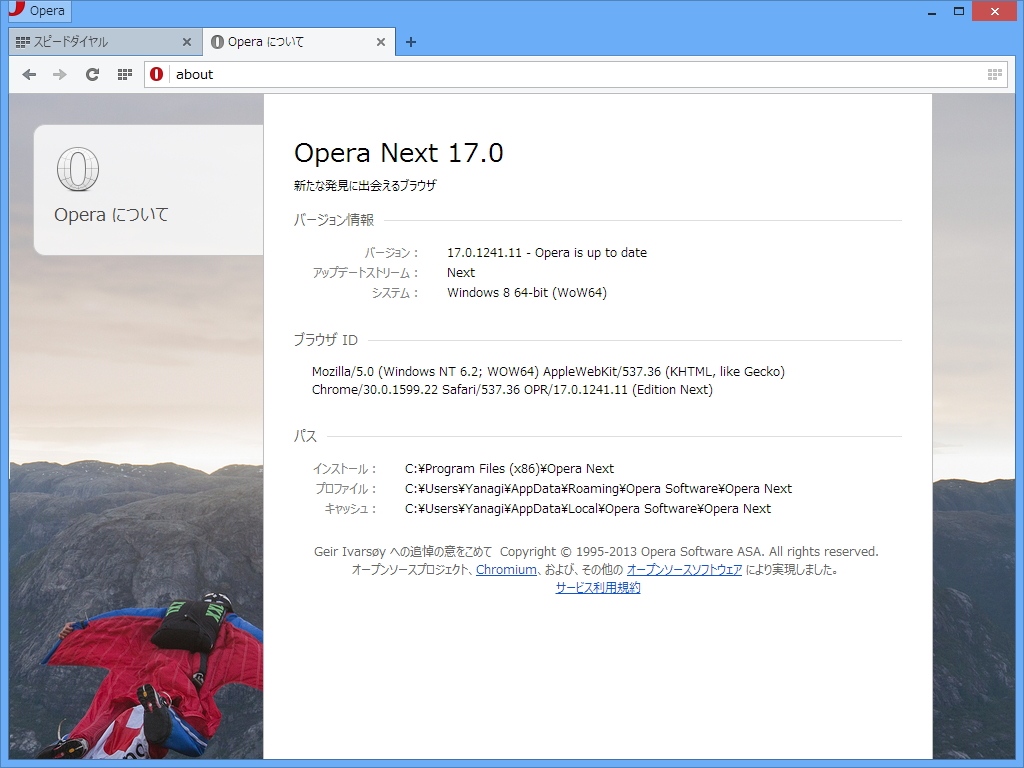
Task: Reload the current about page
Action: click(92, 74)
